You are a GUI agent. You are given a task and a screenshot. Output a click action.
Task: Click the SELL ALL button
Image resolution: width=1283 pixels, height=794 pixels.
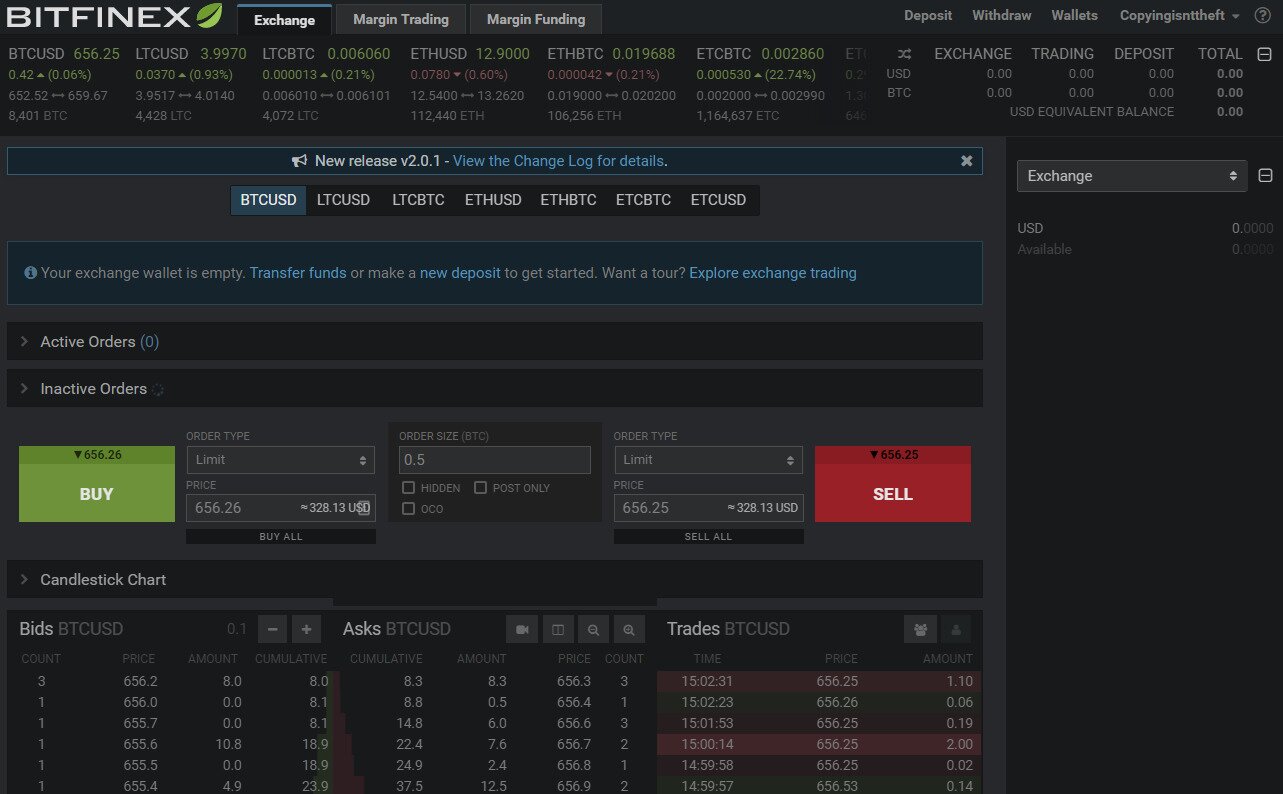[708, 537]
